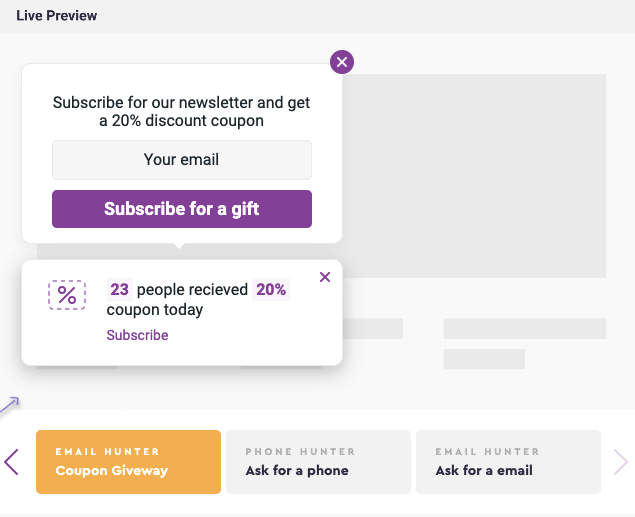Click the newsletter discount headline text

click(x=181, y=112)
